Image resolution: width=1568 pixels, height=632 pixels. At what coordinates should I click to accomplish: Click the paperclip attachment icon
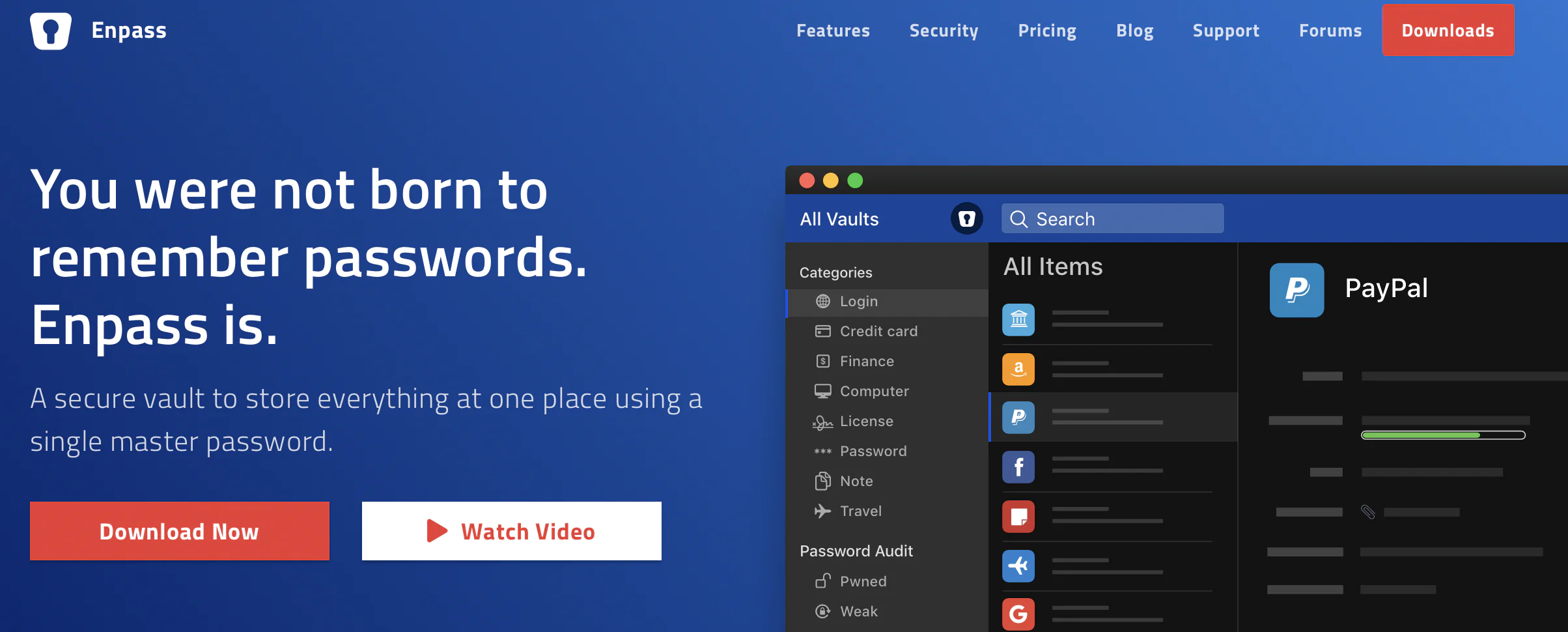(x=1368, y=512)
